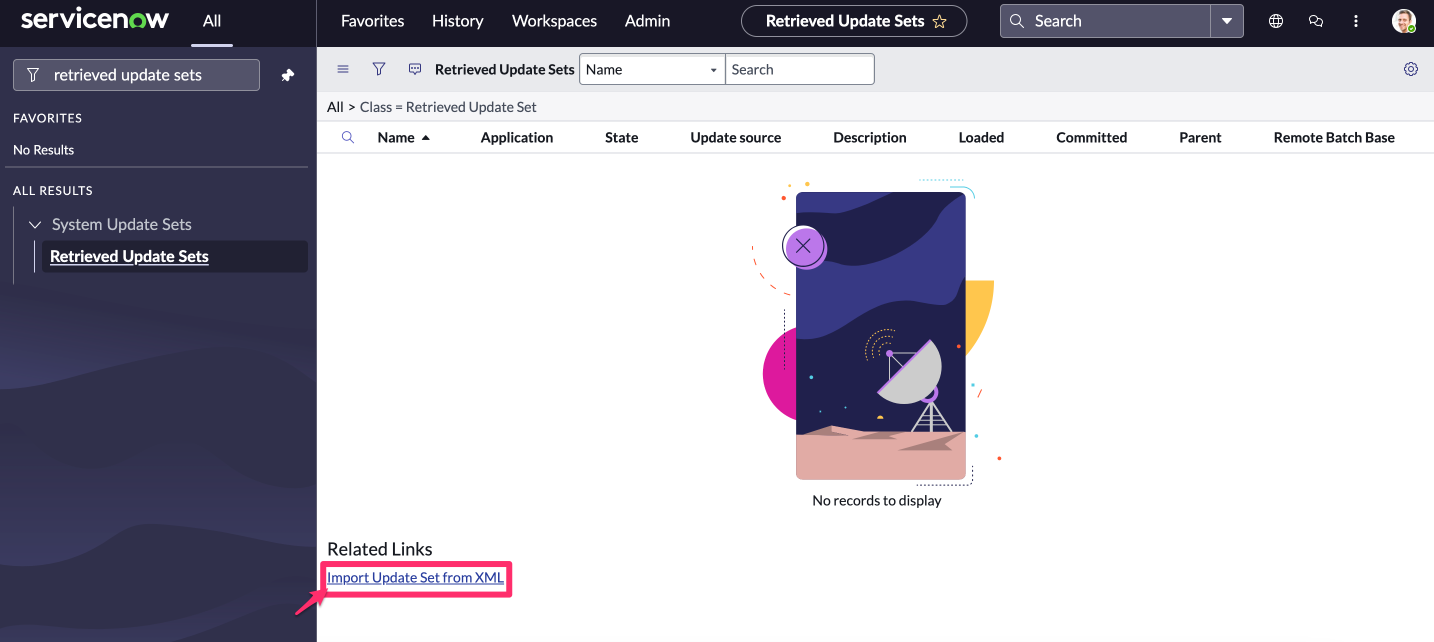Select Retrieved Update Sets in sidebar results
Image resolution: width=1434 pixels, height=642 pixels.
[x=128, y=256]
